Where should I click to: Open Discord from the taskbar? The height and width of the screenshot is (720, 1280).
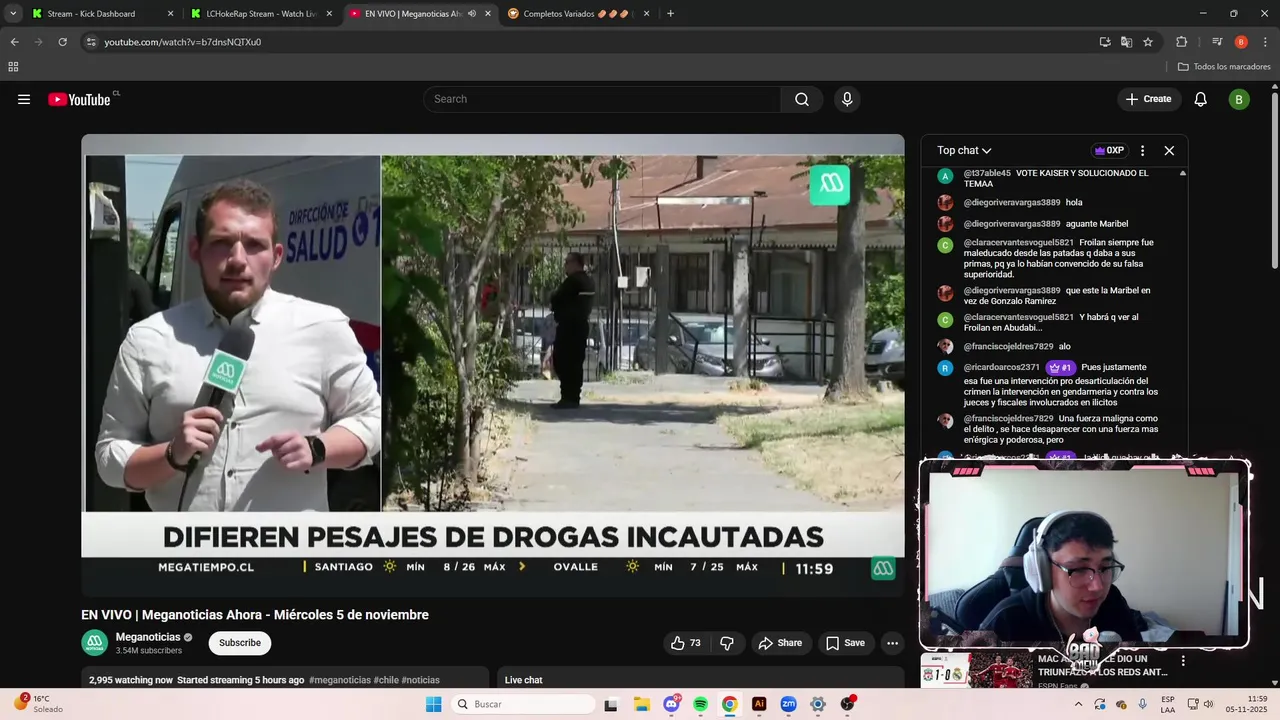pyautogui.click(x=671, y=704)
